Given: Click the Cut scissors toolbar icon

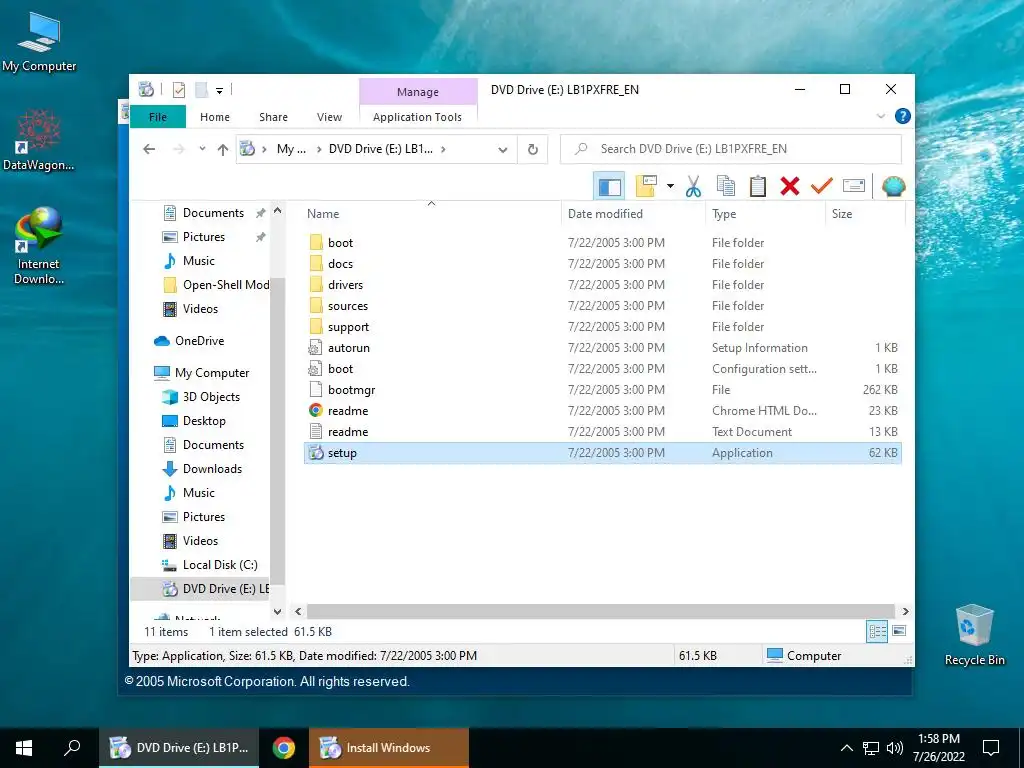Looking at the screenshot, I should click(693, 187).
